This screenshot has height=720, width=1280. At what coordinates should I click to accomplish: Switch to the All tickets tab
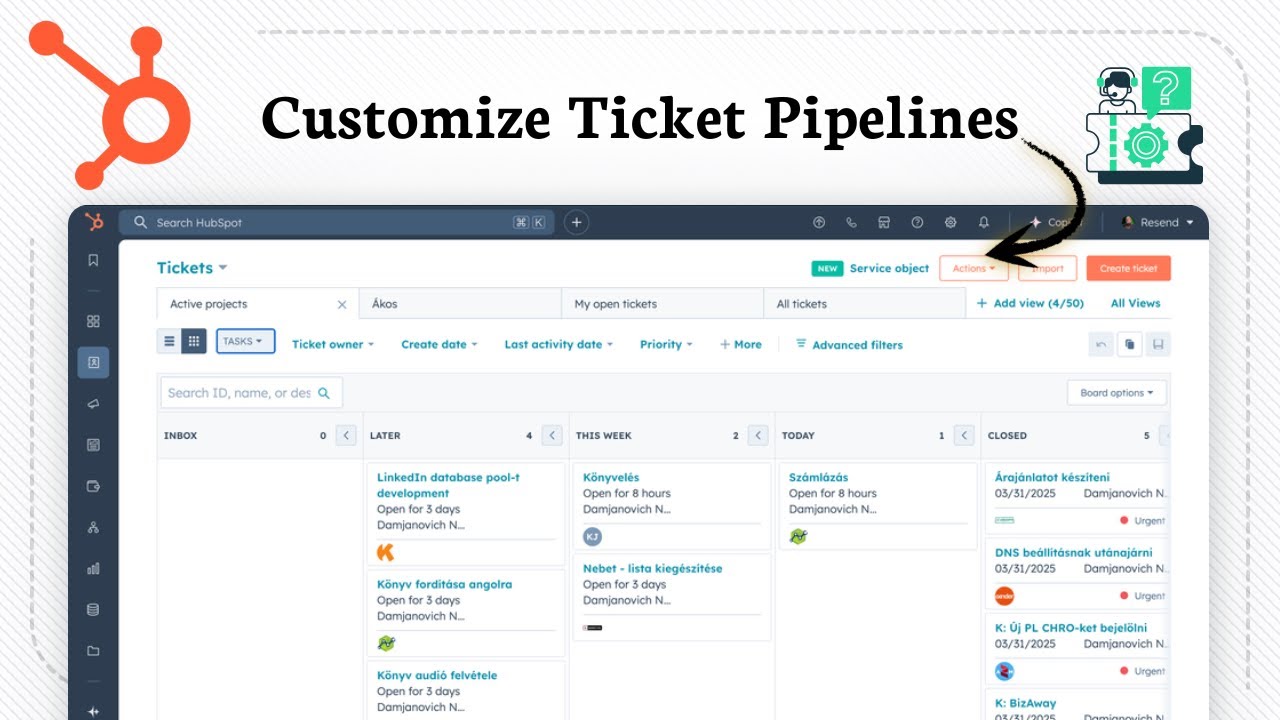(x=864, y=304)
